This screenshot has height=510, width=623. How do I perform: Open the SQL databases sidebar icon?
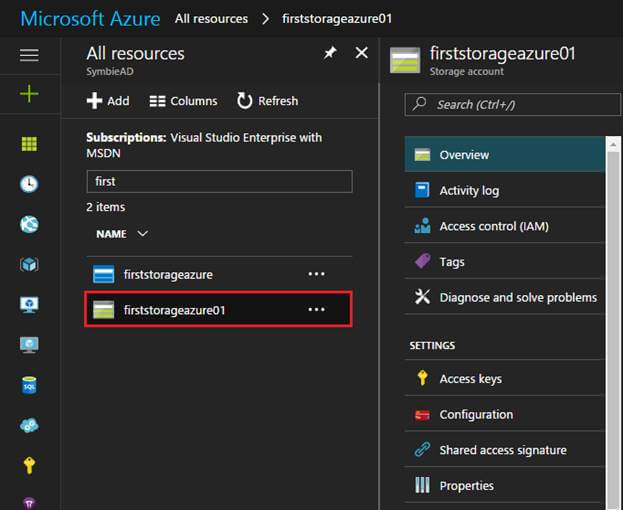pyautogui.click(x=29, y=385)
